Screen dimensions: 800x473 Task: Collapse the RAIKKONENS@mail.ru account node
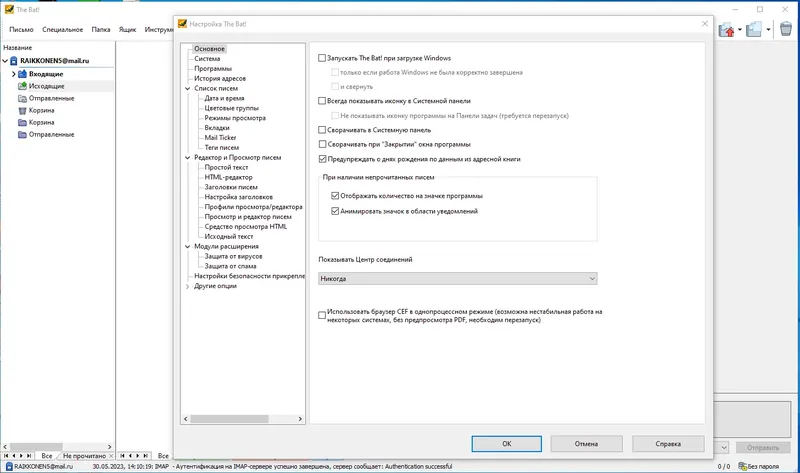point(5,61)
